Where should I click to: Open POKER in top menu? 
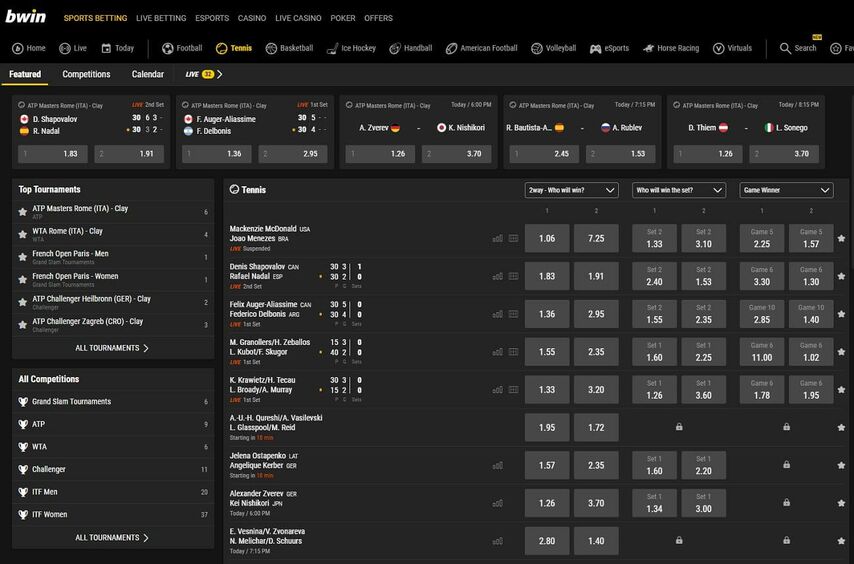coord(343,18)
